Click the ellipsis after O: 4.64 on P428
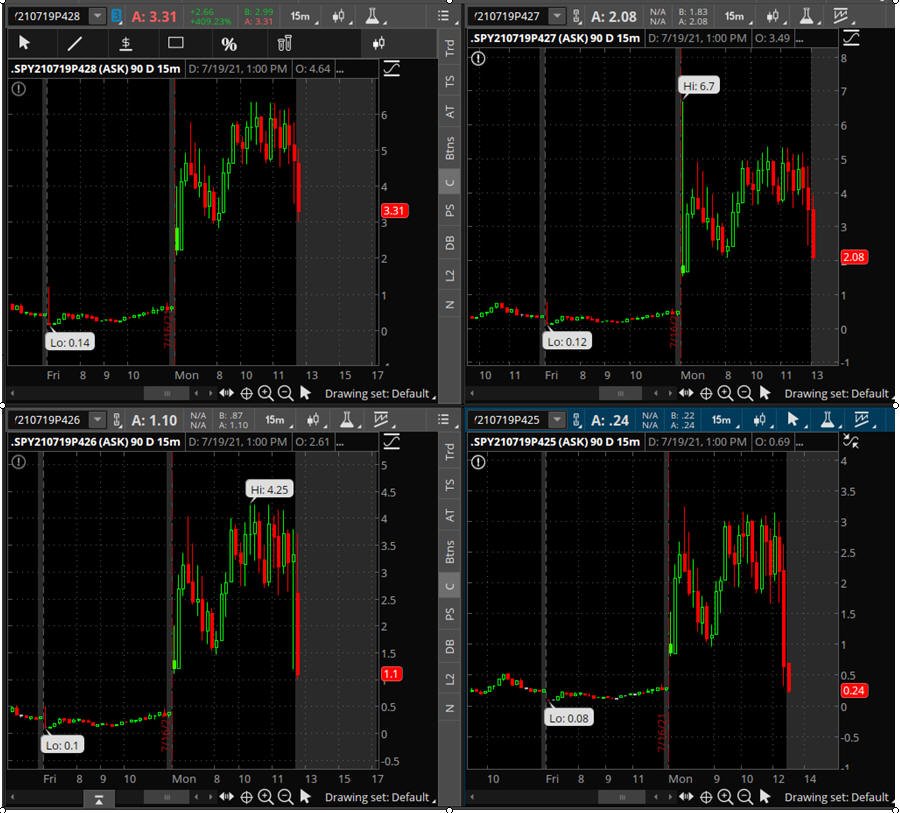The height and width of the screenshot is (813, 900). (x=340, y=69)
